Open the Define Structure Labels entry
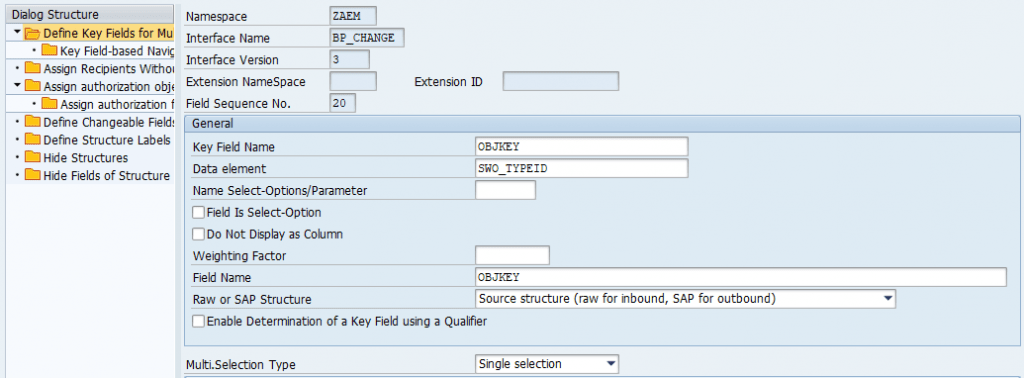The image size is (1024, 378). 106,140
